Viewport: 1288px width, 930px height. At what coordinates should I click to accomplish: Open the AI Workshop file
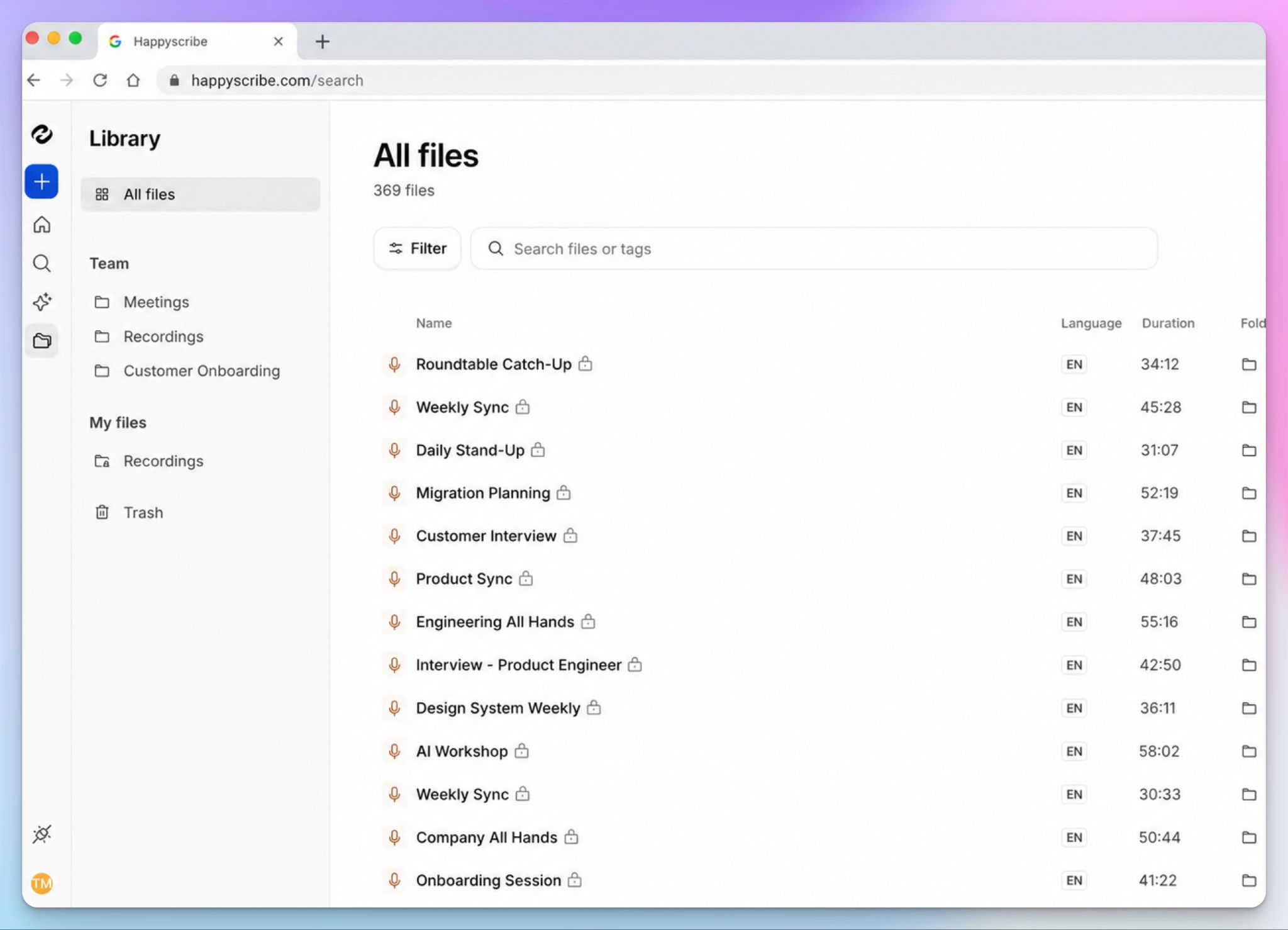click(462, 751)
